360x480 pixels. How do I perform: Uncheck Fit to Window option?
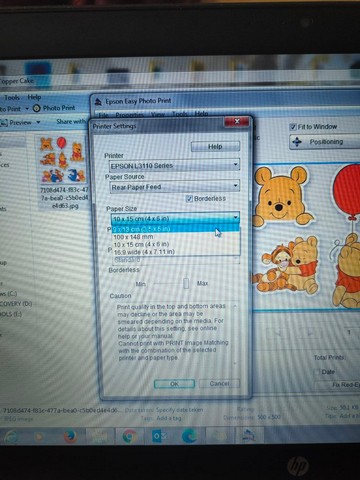pos(293,127)
